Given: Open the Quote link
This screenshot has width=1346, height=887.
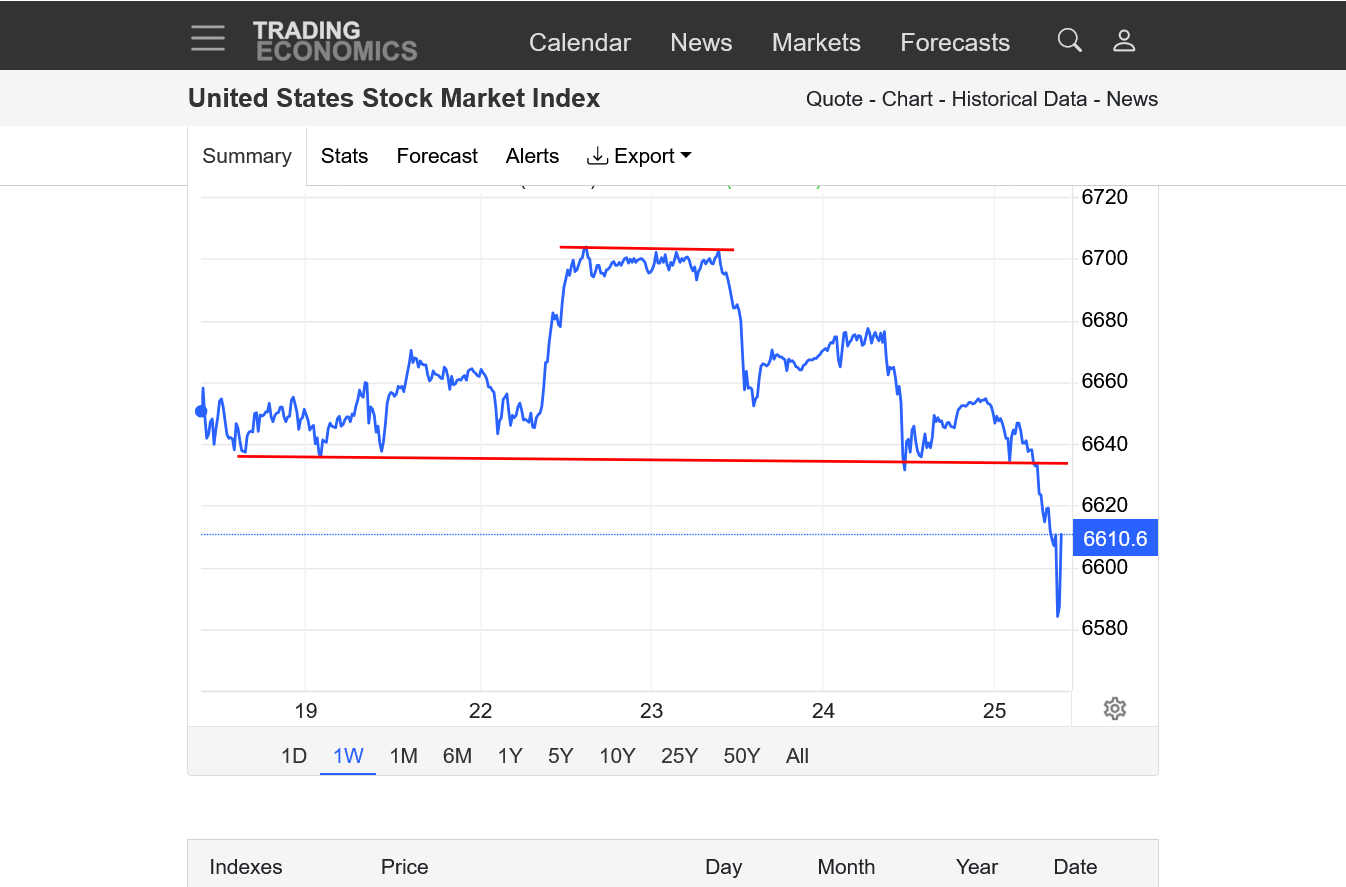Looking at the screenshot, I should [834, 99].
